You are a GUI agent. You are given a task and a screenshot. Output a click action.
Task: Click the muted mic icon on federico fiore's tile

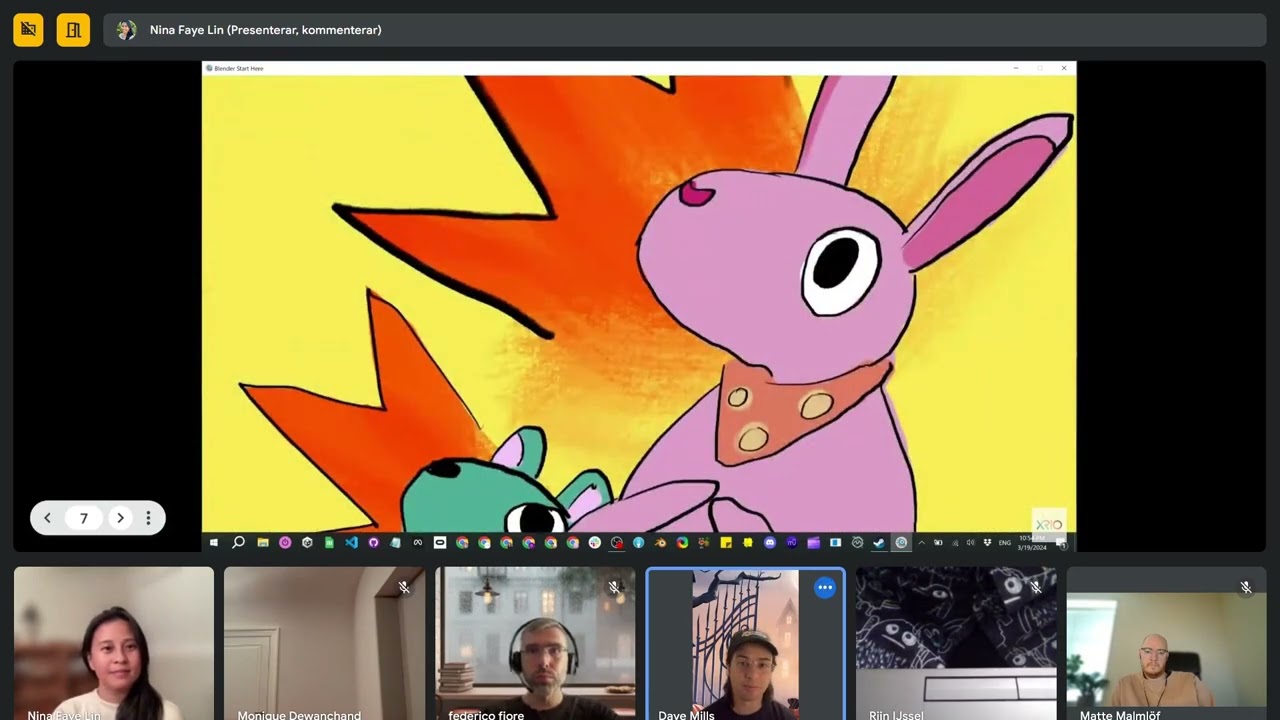click(x=615, y=588)
